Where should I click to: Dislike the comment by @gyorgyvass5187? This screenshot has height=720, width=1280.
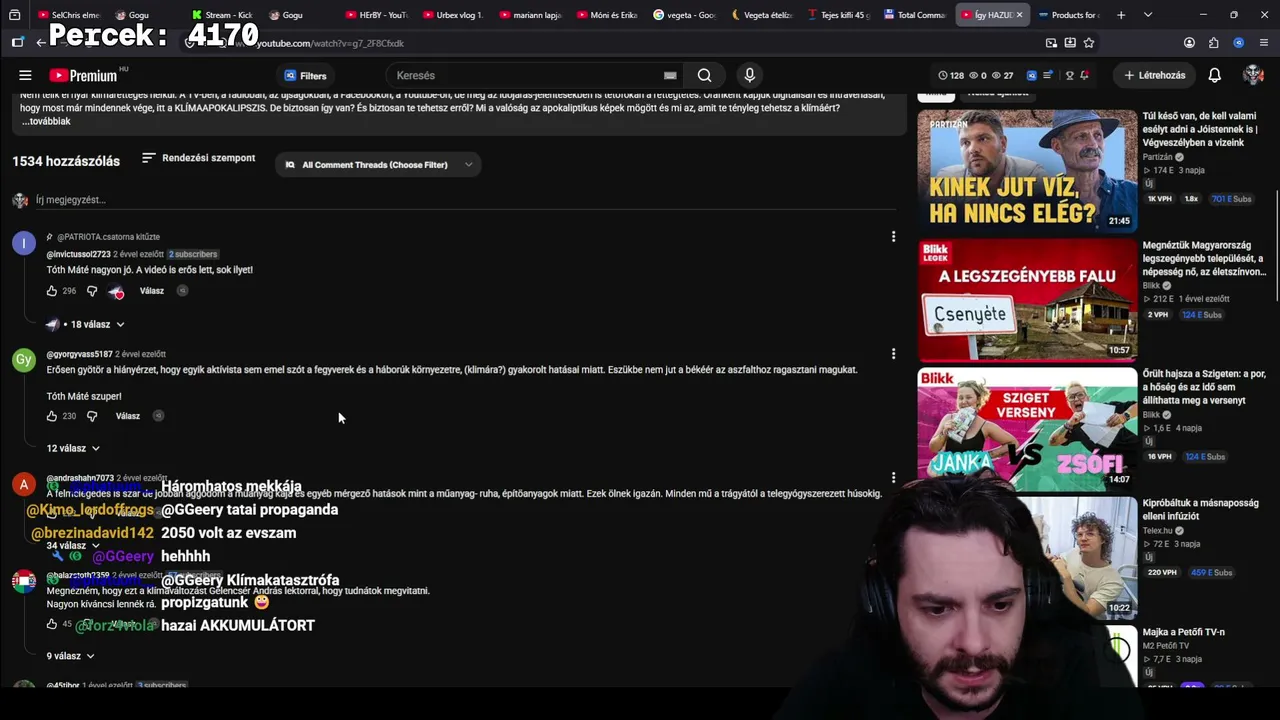tap(92, 416)
